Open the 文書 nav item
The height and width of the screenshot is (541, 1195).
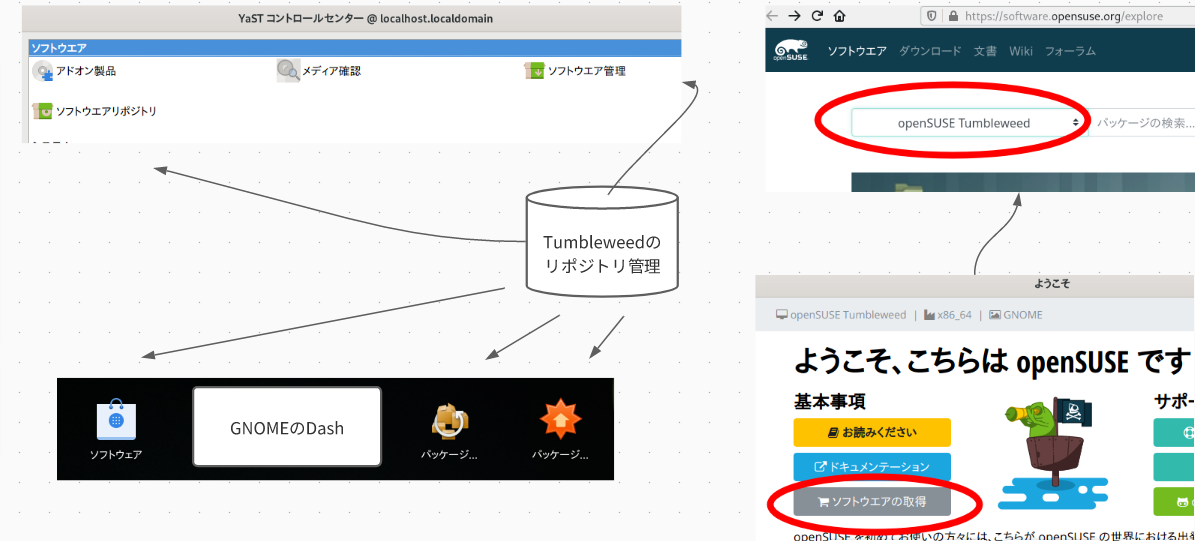tap(985, 51)
